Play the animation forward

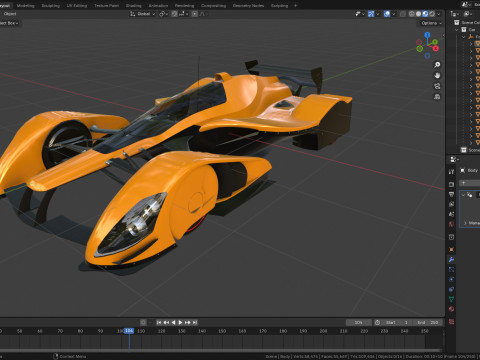(180, 322)
